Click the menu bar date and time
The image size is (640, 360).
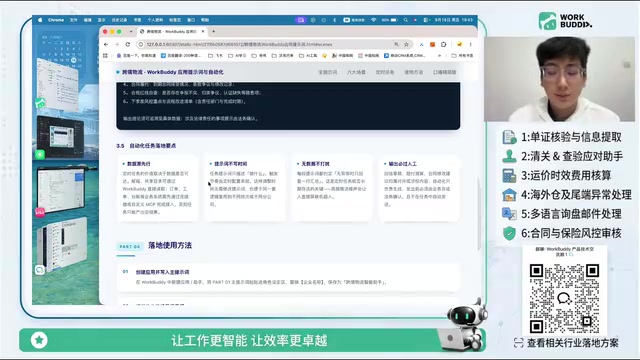coord(453,20)
